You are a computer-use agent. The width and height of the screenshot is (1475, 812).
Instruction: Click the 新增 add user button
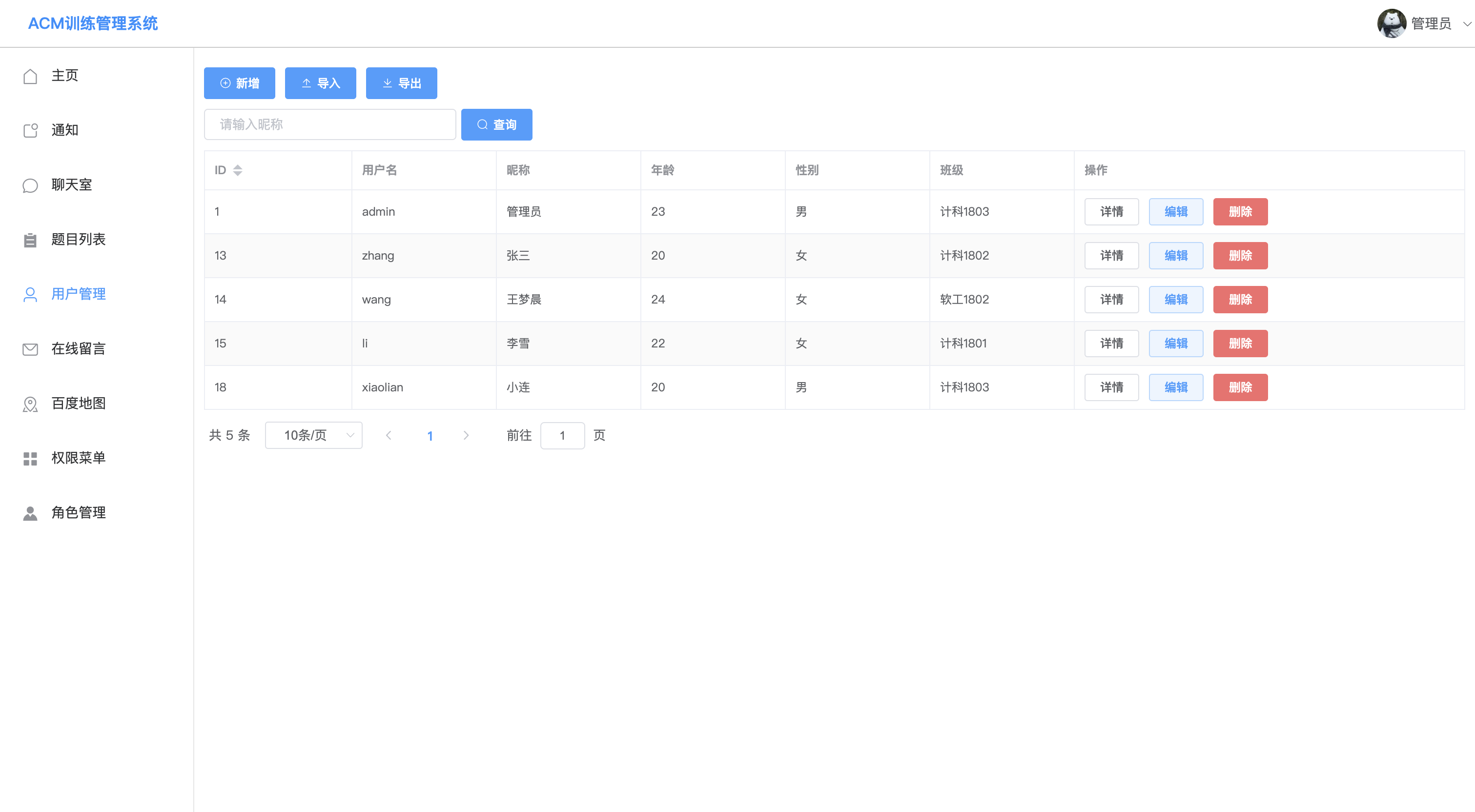click(x=239, y=82)
